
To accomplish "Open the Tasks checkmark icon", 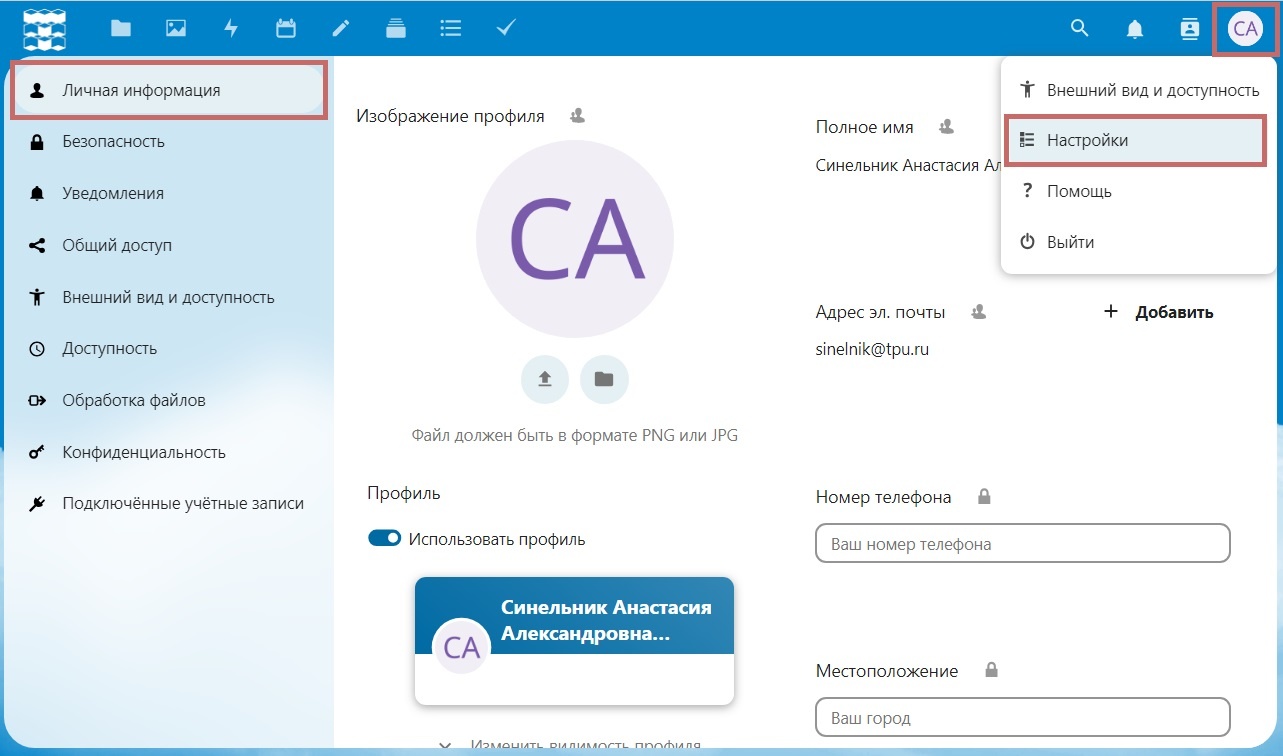I will 506,28.
